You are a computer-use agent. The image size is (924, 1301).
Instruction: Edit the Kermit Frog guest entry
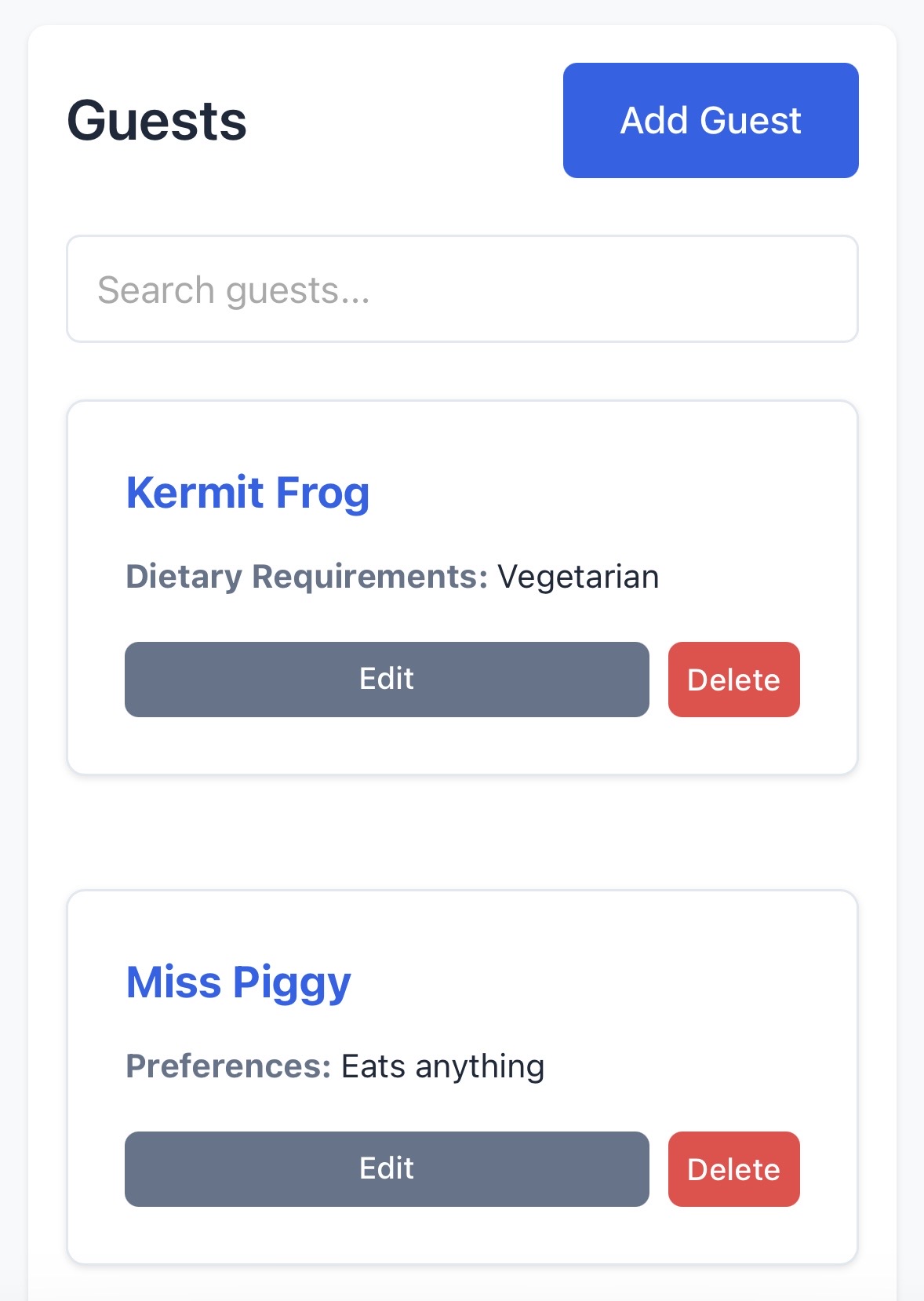[387, 679]
